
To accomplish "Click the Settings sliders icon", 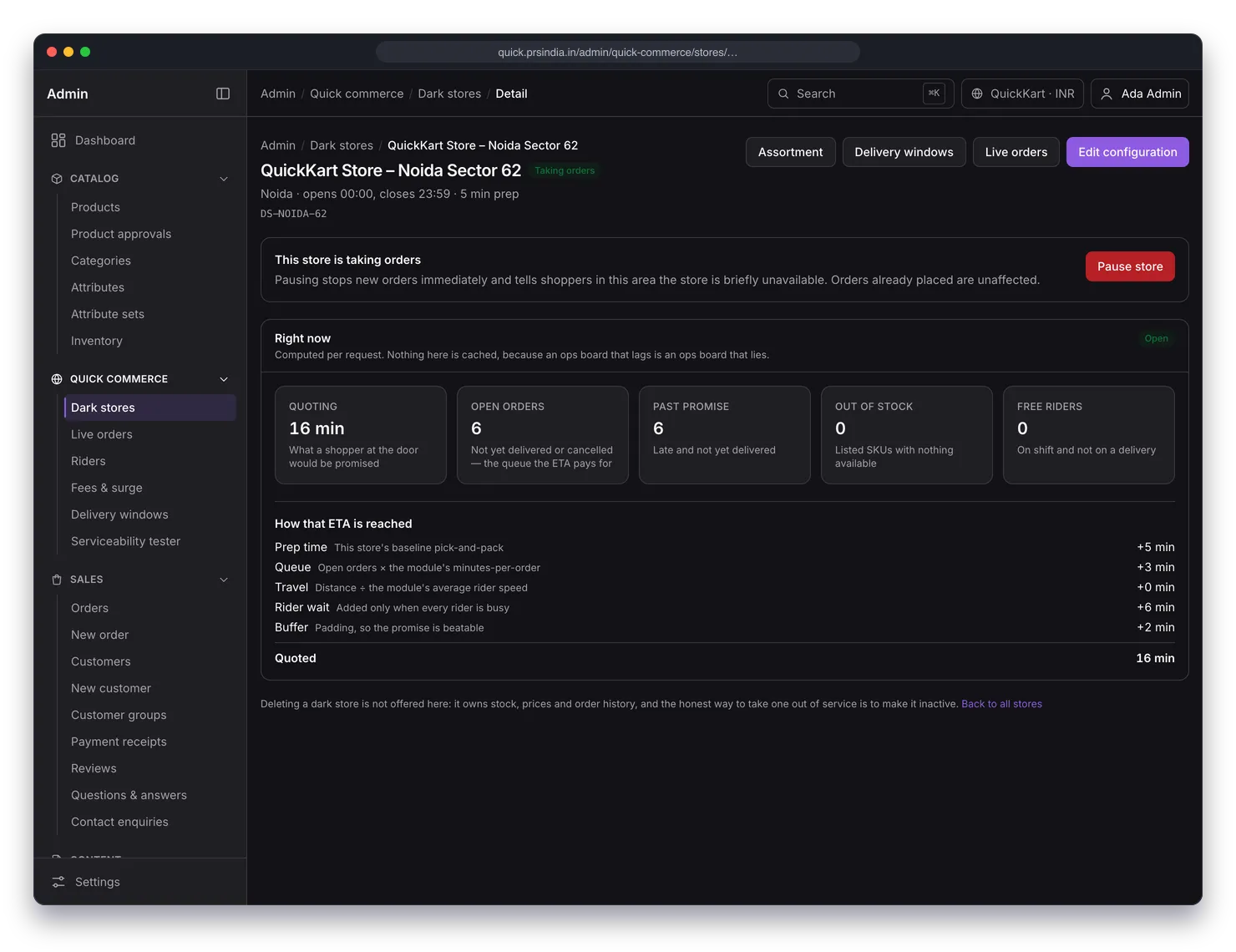I will pyautogui.click(x=58, y=882).
